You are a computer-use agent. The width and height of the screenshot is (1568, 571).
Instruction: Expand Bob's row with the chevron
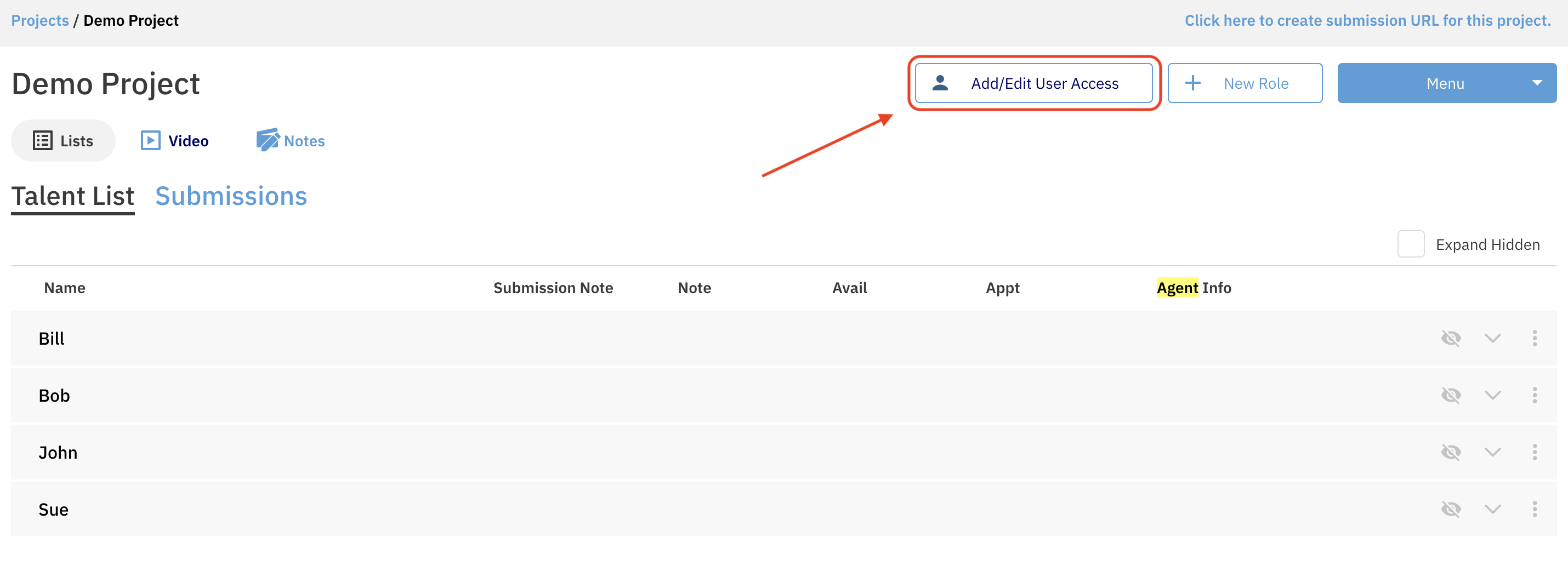pos(1492,395)
